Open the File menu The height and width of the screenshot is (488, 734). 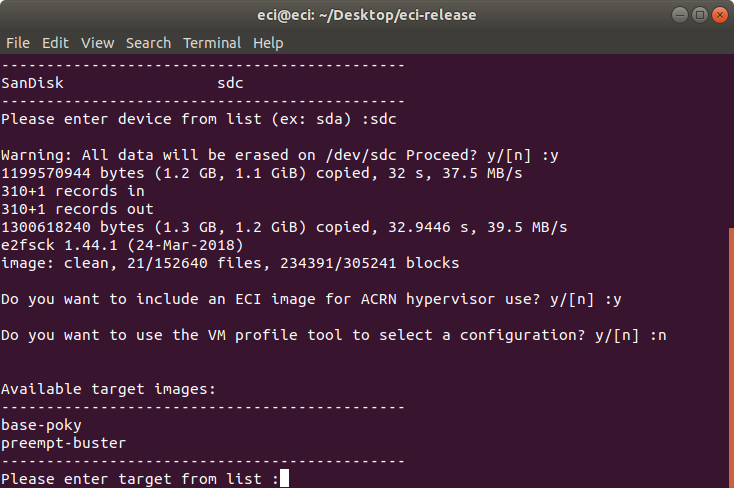point(18,43)
